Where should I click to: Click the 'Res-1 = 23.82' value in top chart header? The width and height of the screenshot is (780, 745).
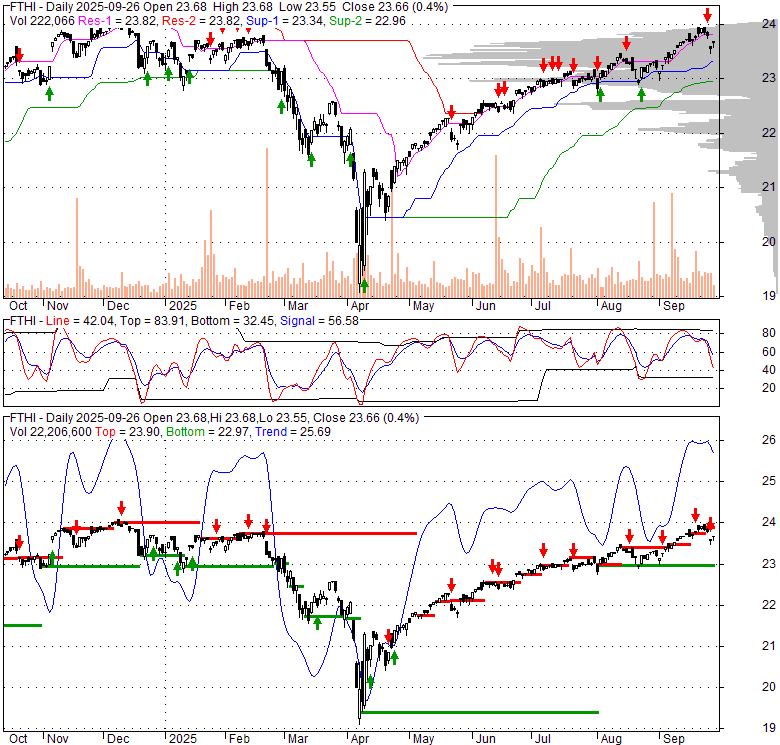118,21
